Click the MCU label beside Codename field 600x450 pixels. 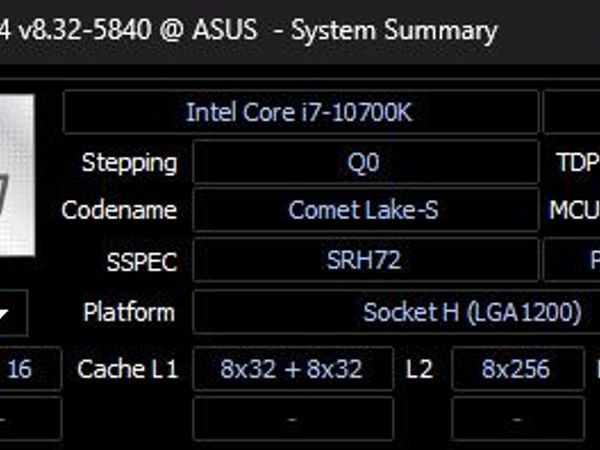575,211
